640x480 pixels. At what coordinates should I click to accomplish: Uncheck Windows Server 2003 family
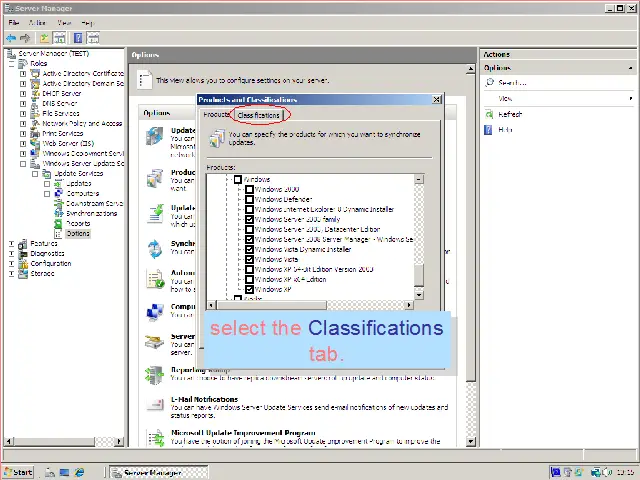(249, 219)
